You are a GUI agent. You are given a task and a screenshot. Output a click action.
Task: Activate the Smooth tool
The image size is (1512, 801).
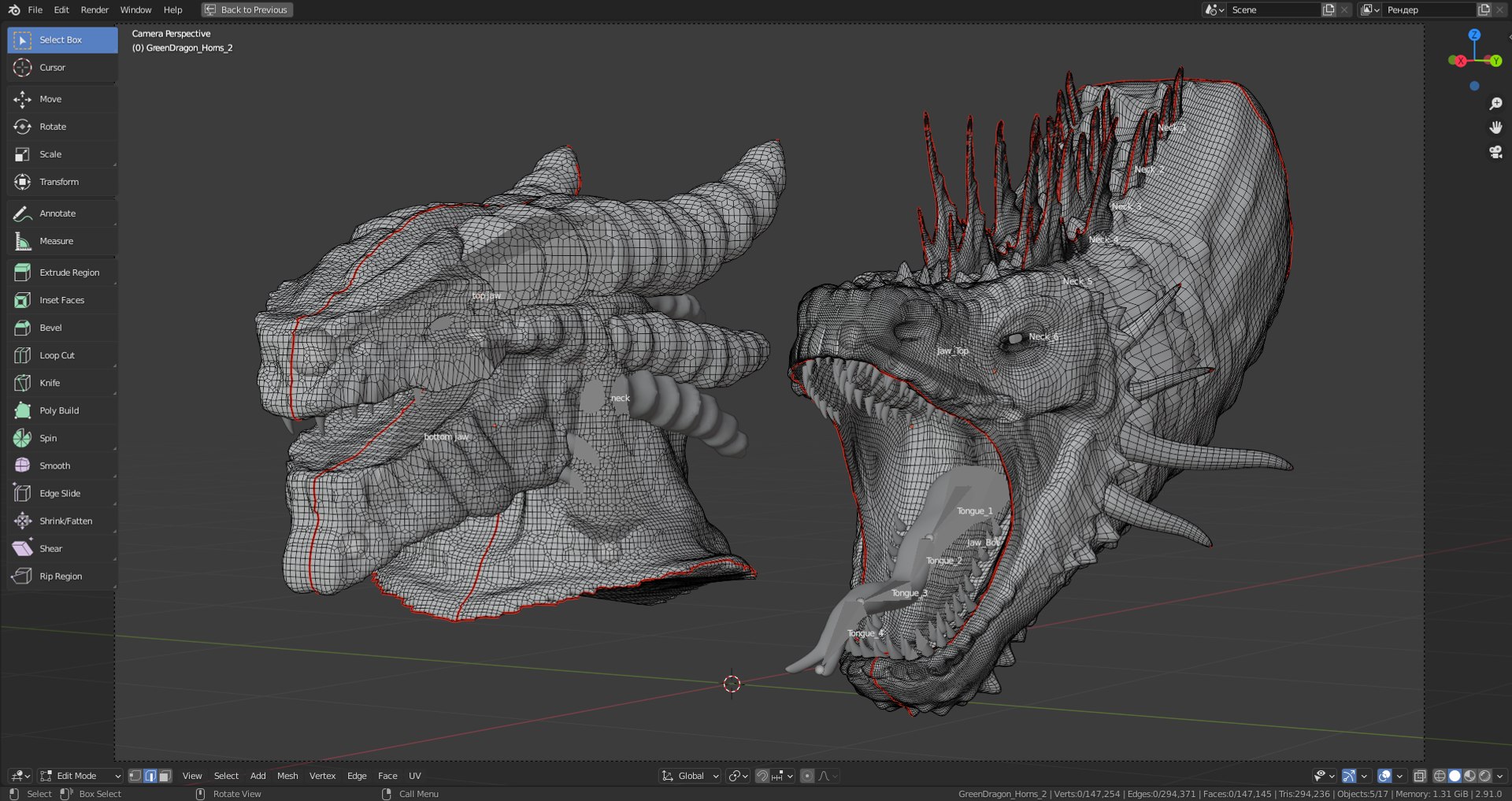click(62, 465)
